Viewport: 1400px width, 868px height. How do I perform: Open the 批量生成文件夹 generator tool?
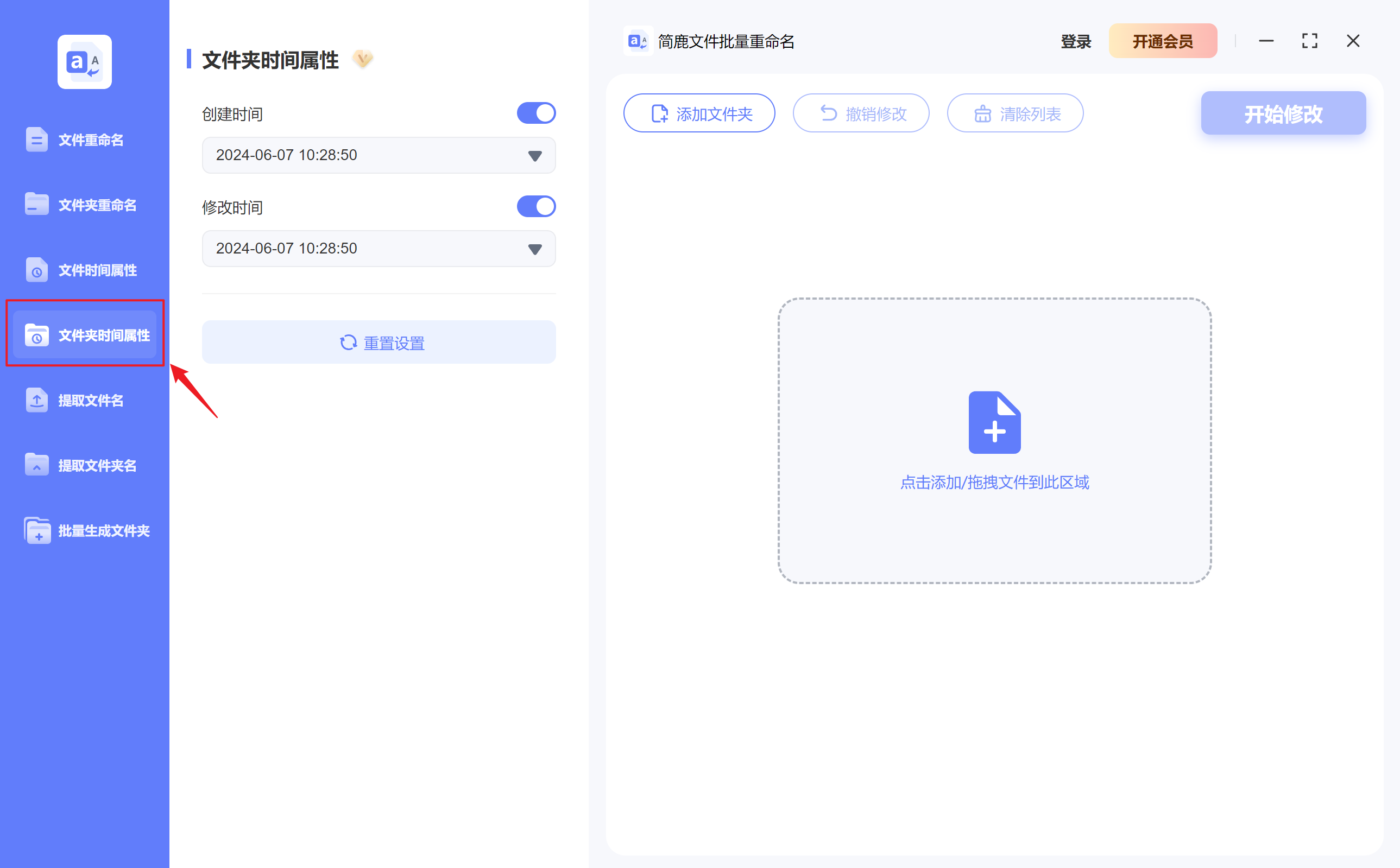37,530
